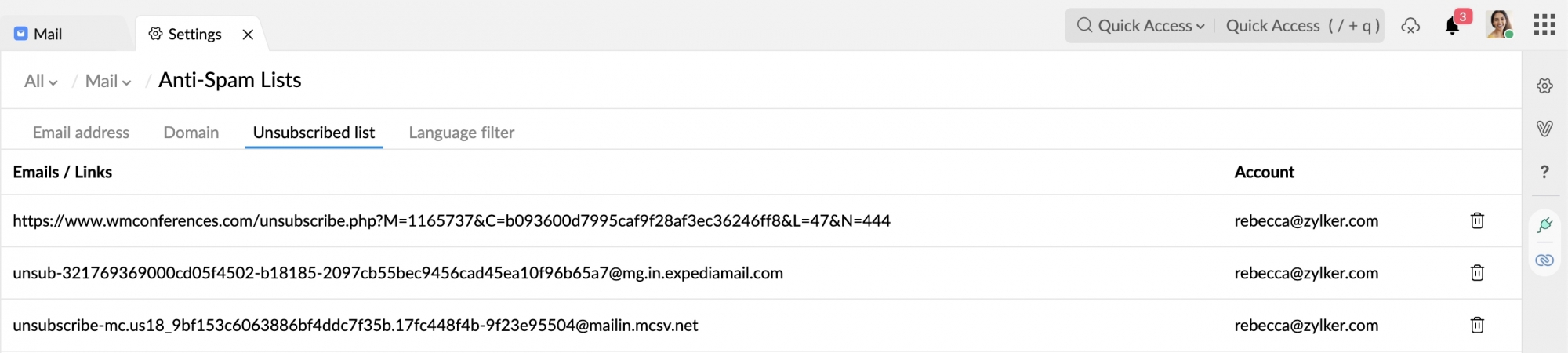The height and width of the screenshot is (353, 1568).
Task: Open the user profile avatar
Action: [1499, 24]
